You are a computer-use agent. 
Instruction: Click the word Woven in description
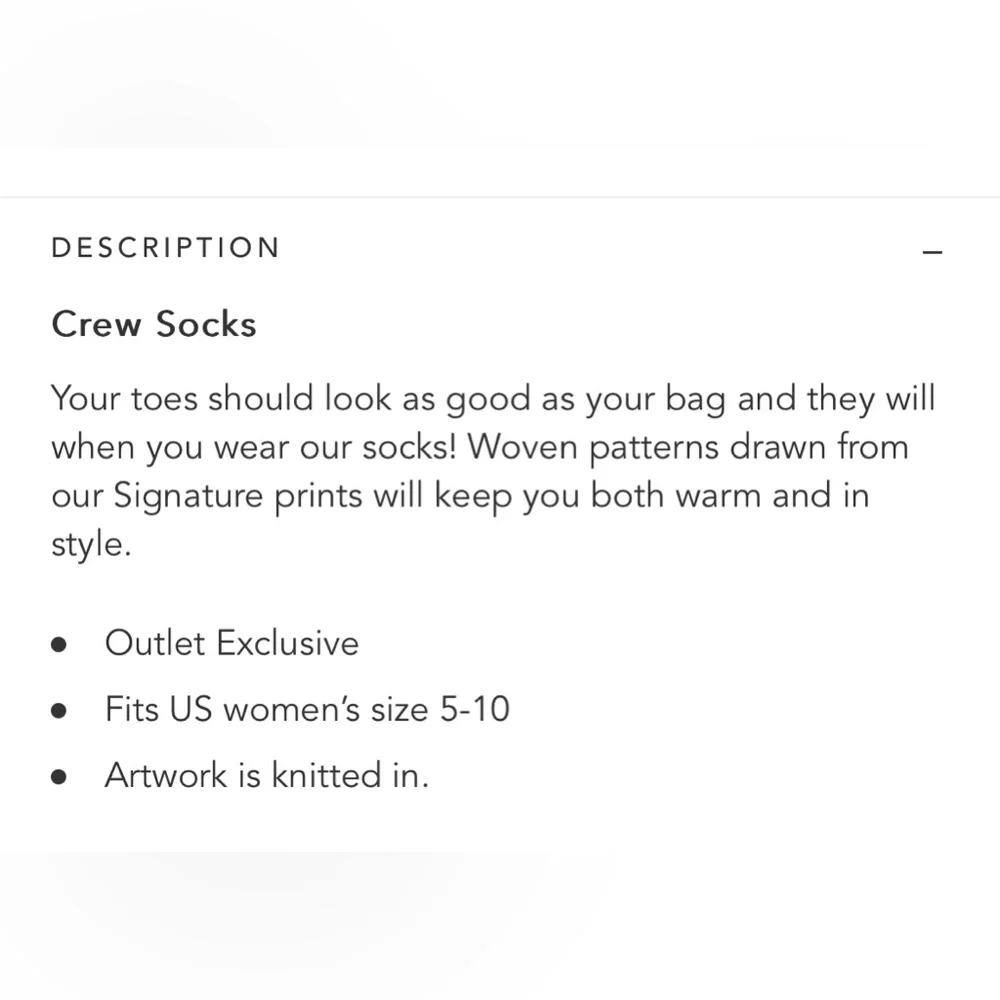coord(522,447)
